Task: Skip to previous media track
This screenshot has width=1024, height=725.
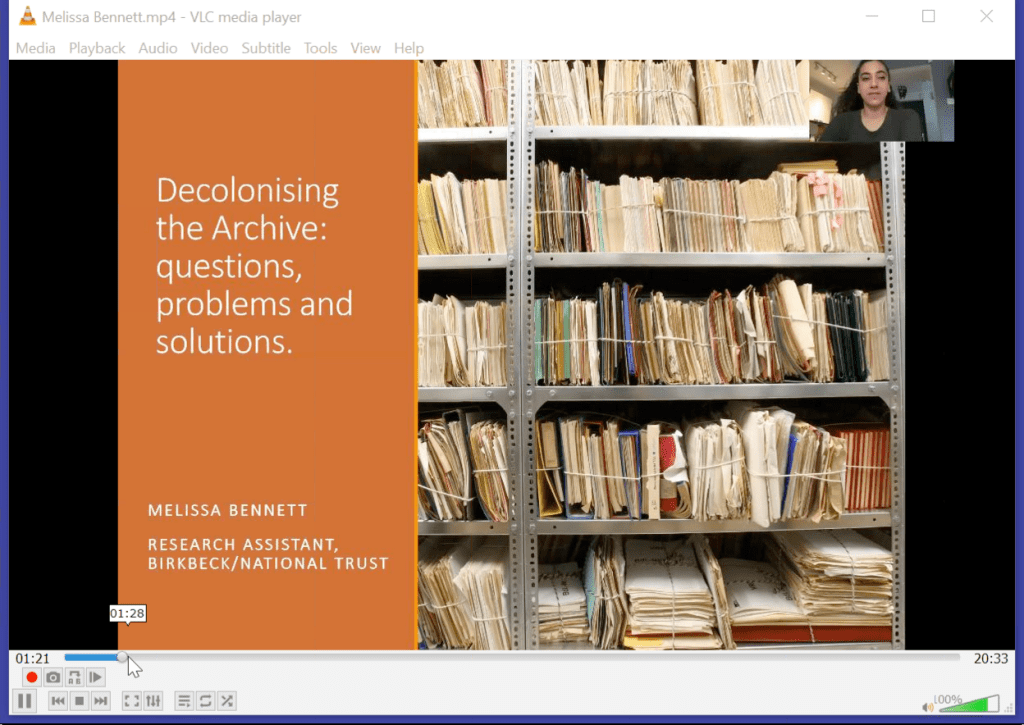Action: coord(58,701)
